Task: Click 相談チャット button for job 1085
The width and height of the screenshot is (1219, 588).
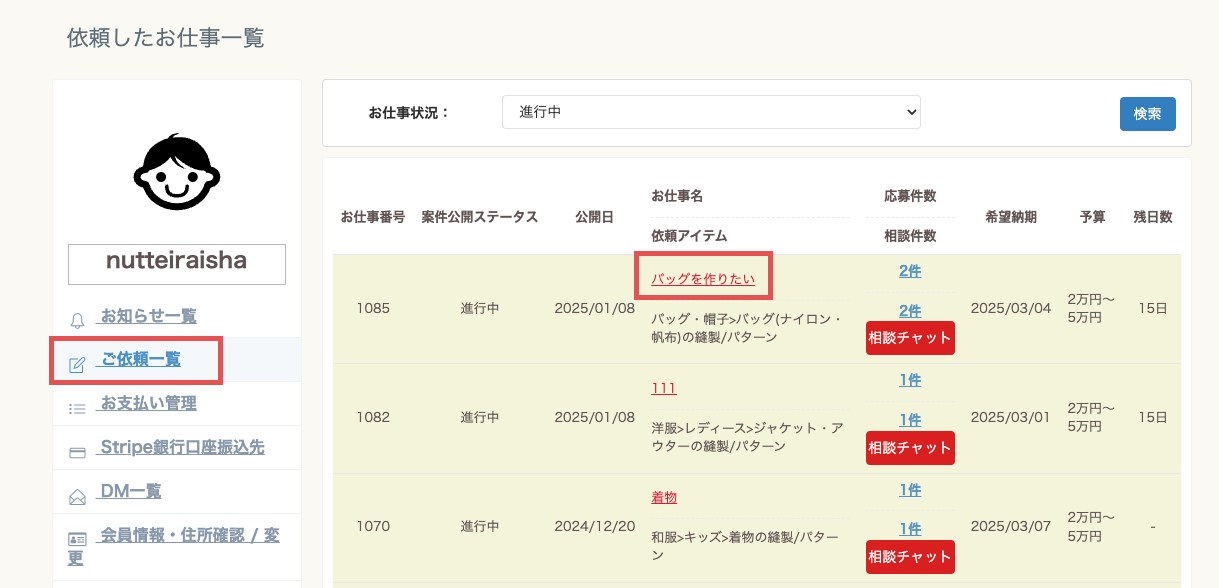Action: [910, 339]
